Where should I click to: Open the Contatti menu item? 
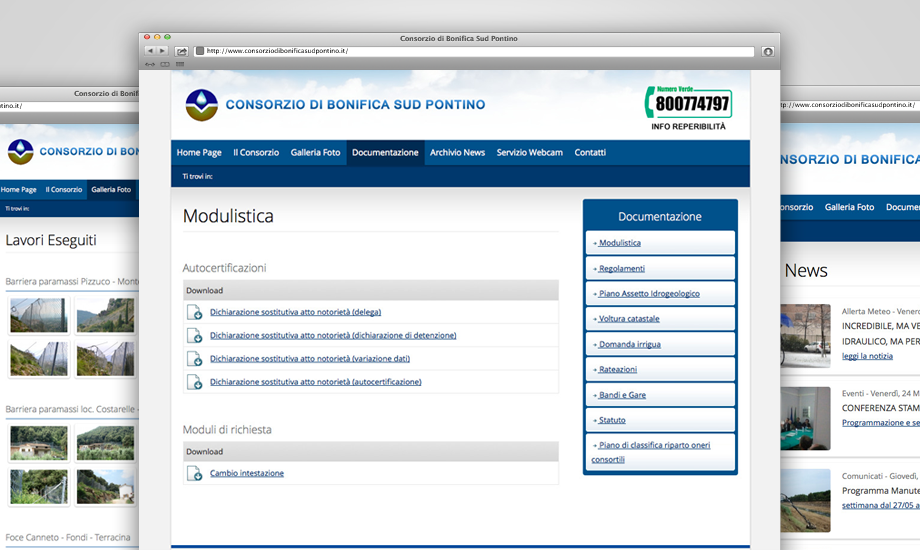point(590,153)
